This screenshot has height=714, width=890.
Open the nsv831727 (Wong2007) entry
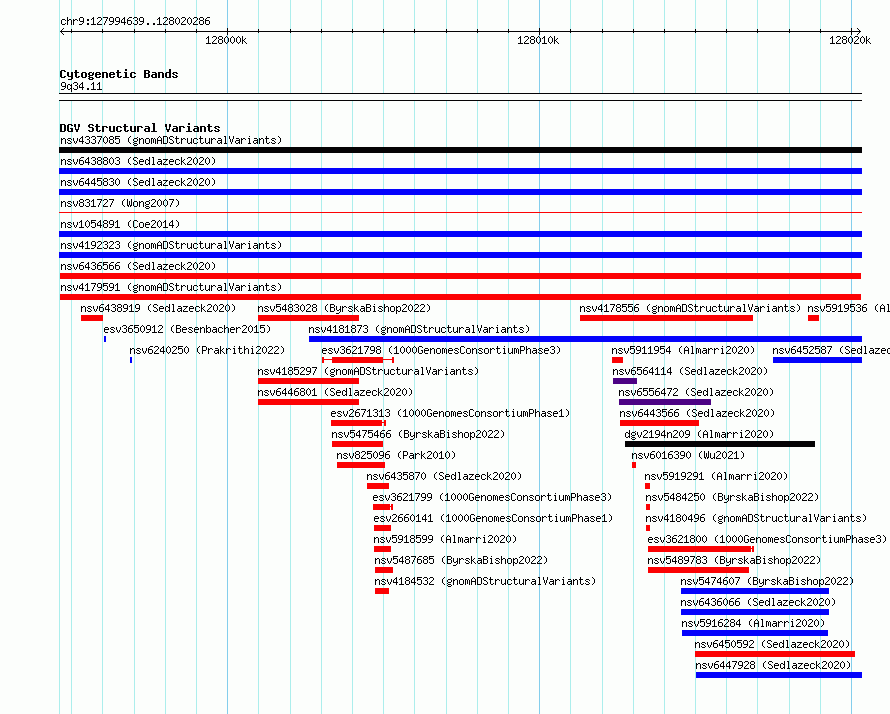(x=120, y=203)
